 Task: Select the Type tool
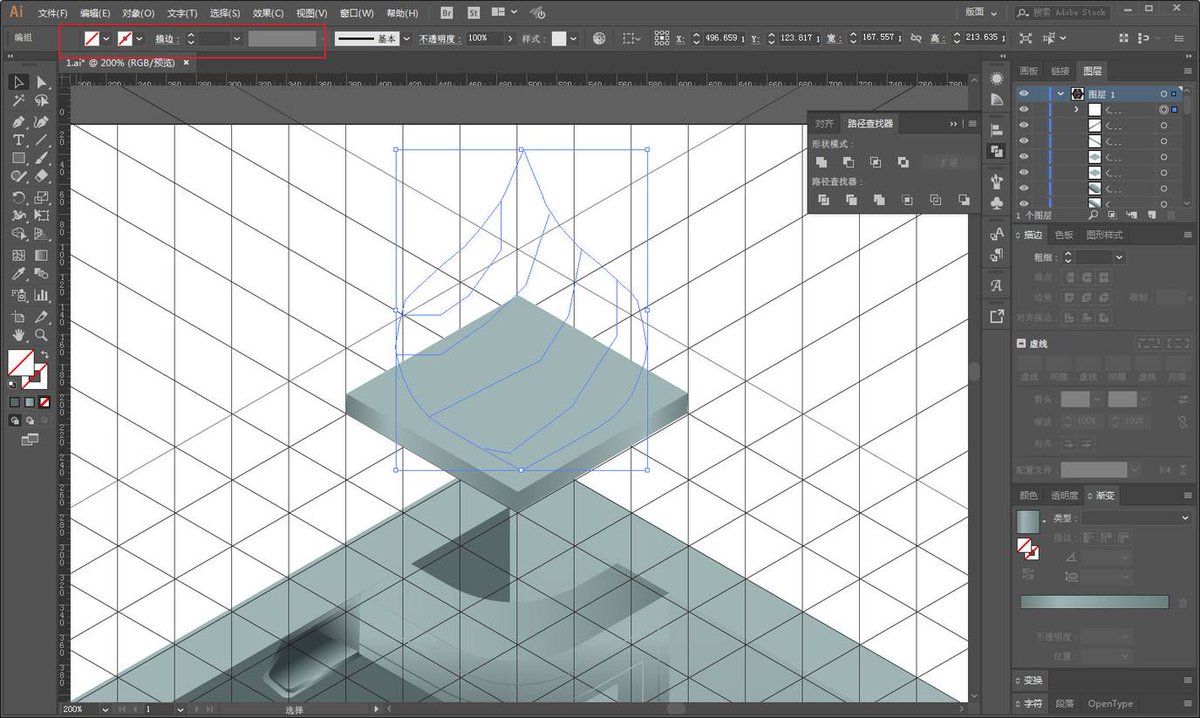[18, 140]
